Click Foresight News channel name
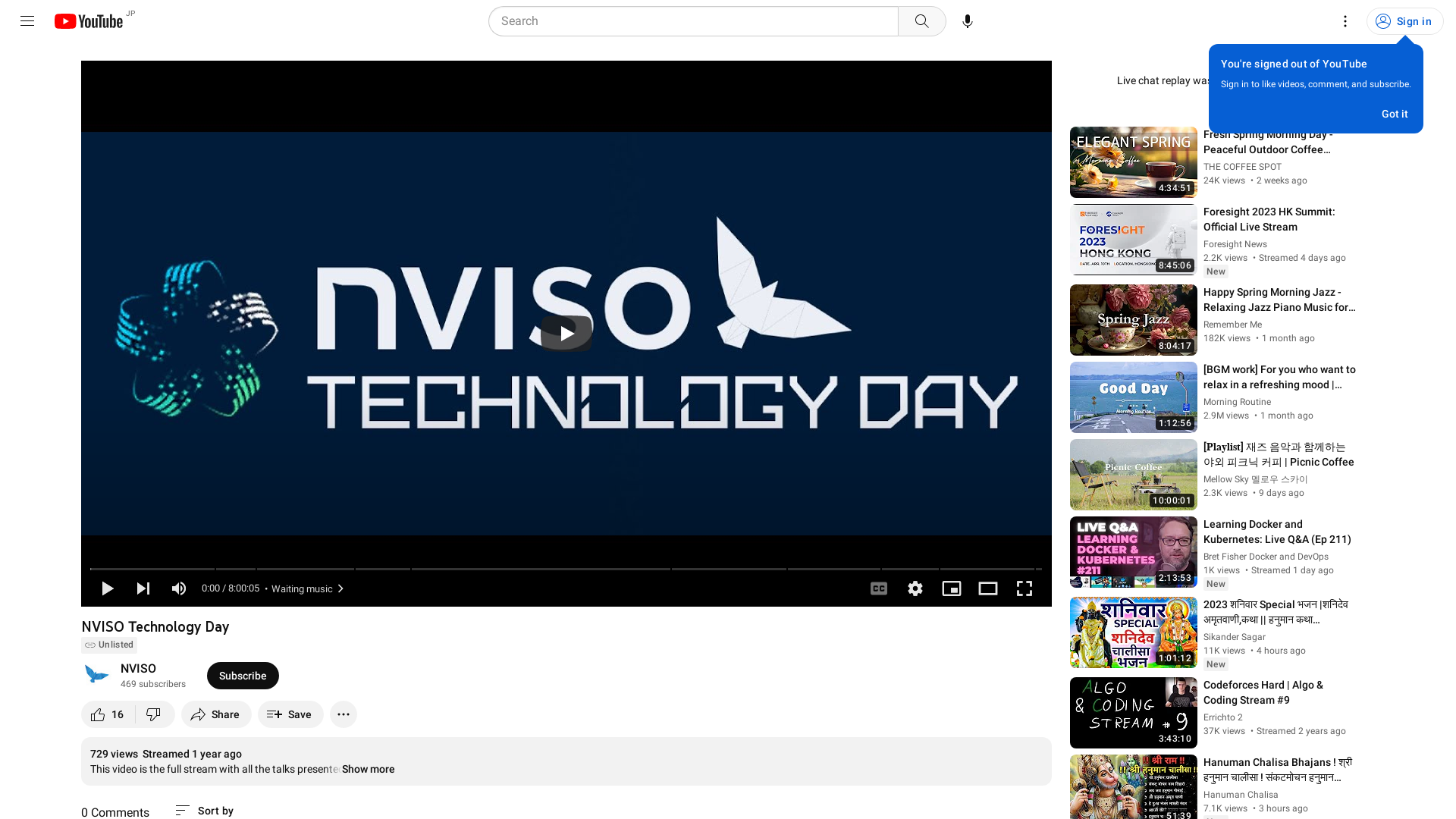1456x819 pixels. tap(1235, 244)
